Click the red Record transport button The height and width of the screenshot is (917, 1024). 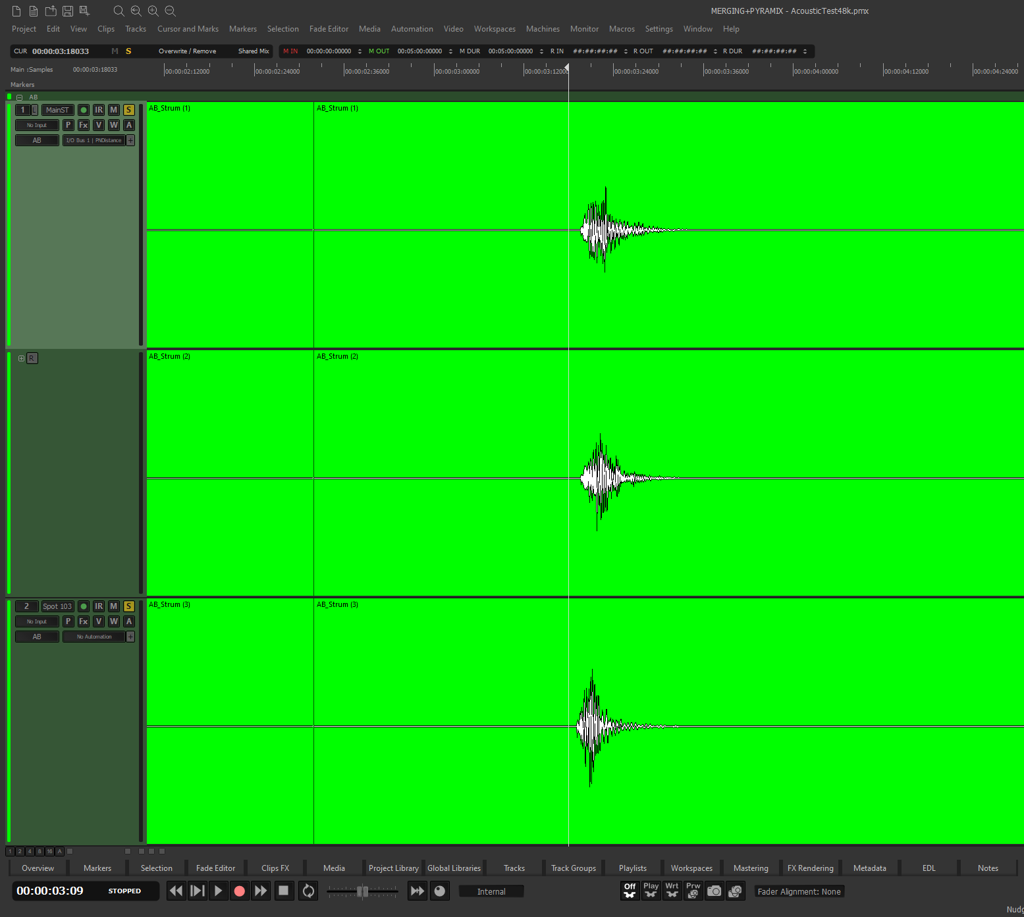point(239,891)
